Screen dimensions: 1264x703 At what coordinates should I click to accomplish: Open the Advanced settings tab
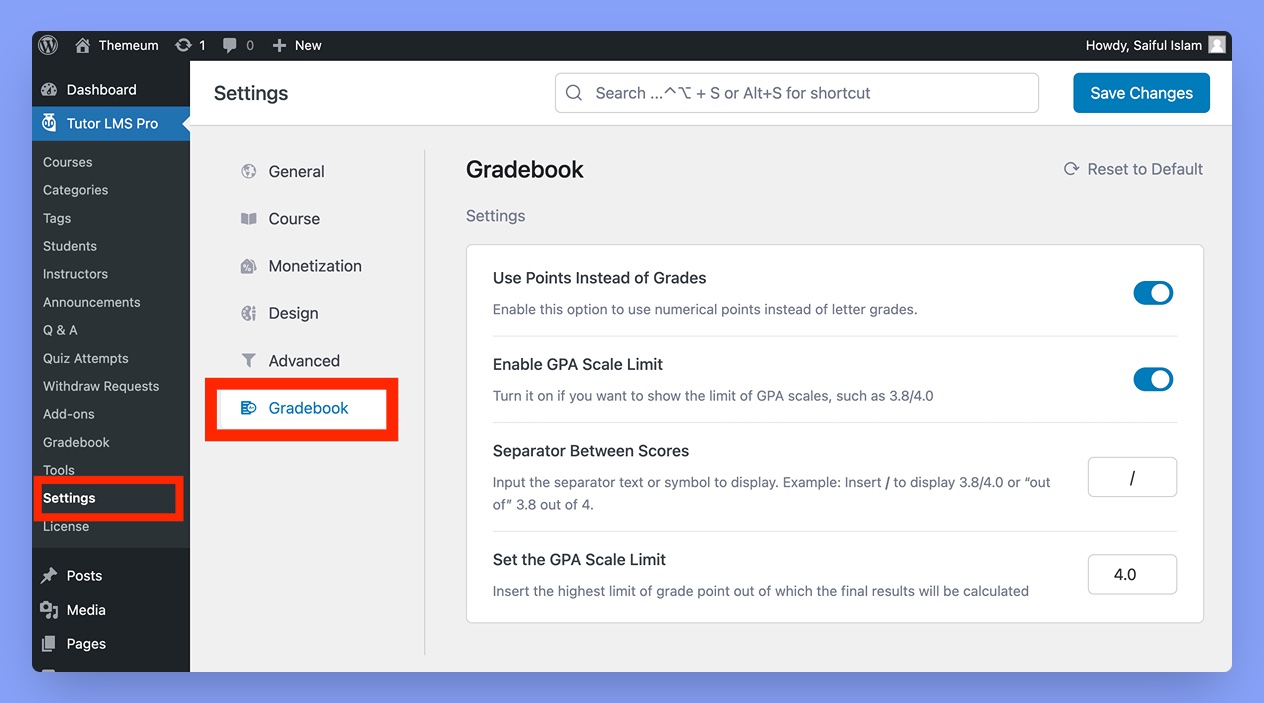pos(302,361)
